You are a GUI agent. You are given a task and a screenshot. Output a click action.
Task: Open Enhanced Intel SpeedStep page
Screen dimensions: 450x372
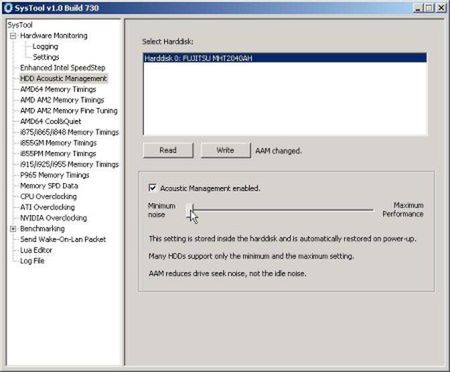click(63, 68)
